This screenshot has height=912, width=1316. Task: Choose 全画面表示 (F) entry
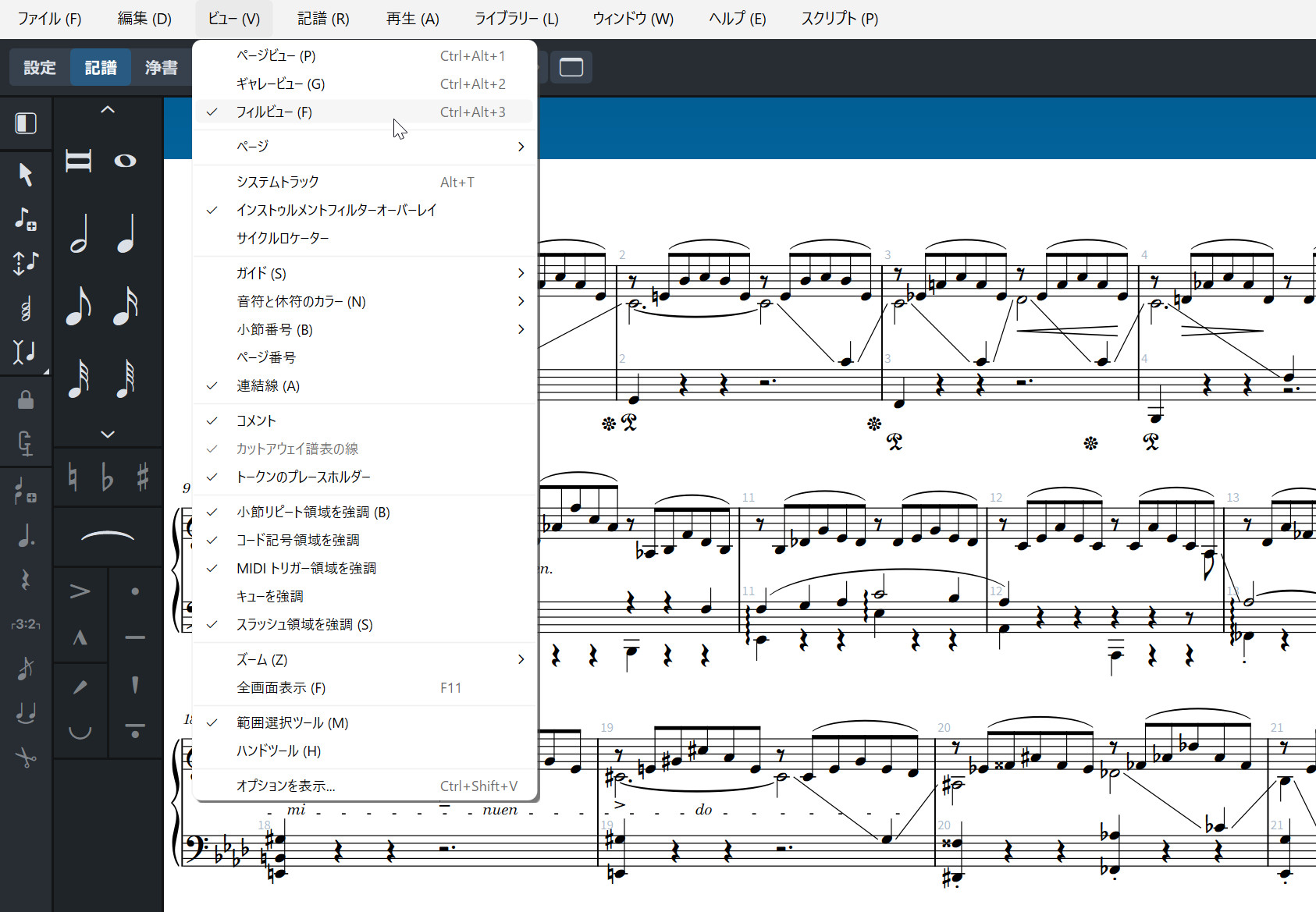pyautogui.click(x=365, y=688)
